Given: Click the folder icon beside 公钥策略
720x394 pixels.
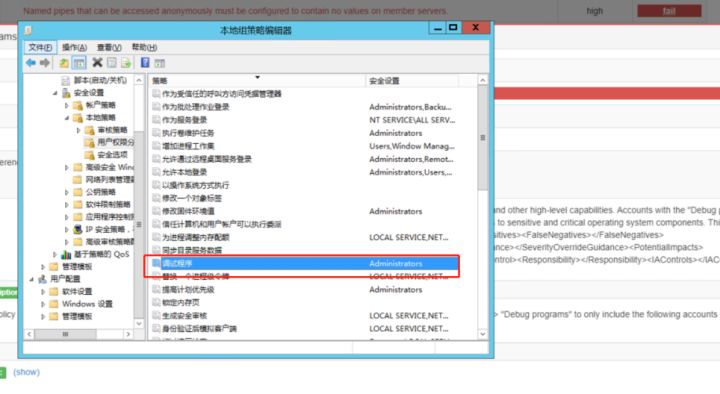Looking at the screenshot, I should 78,192.
